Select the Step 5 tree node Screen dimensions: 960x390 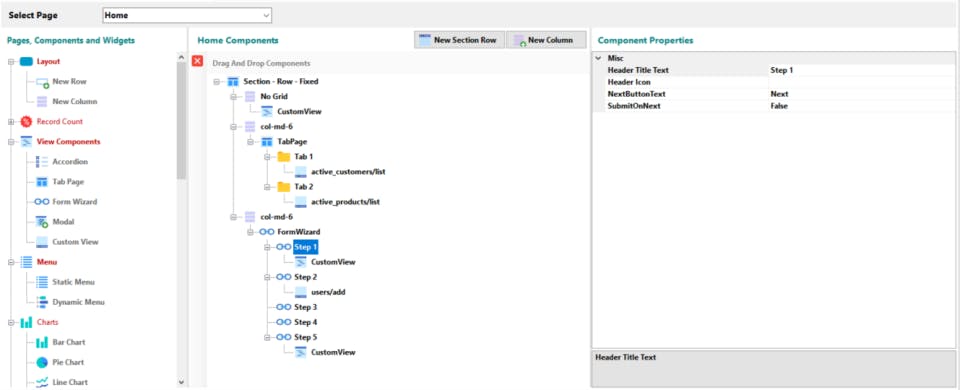(306, 337)
